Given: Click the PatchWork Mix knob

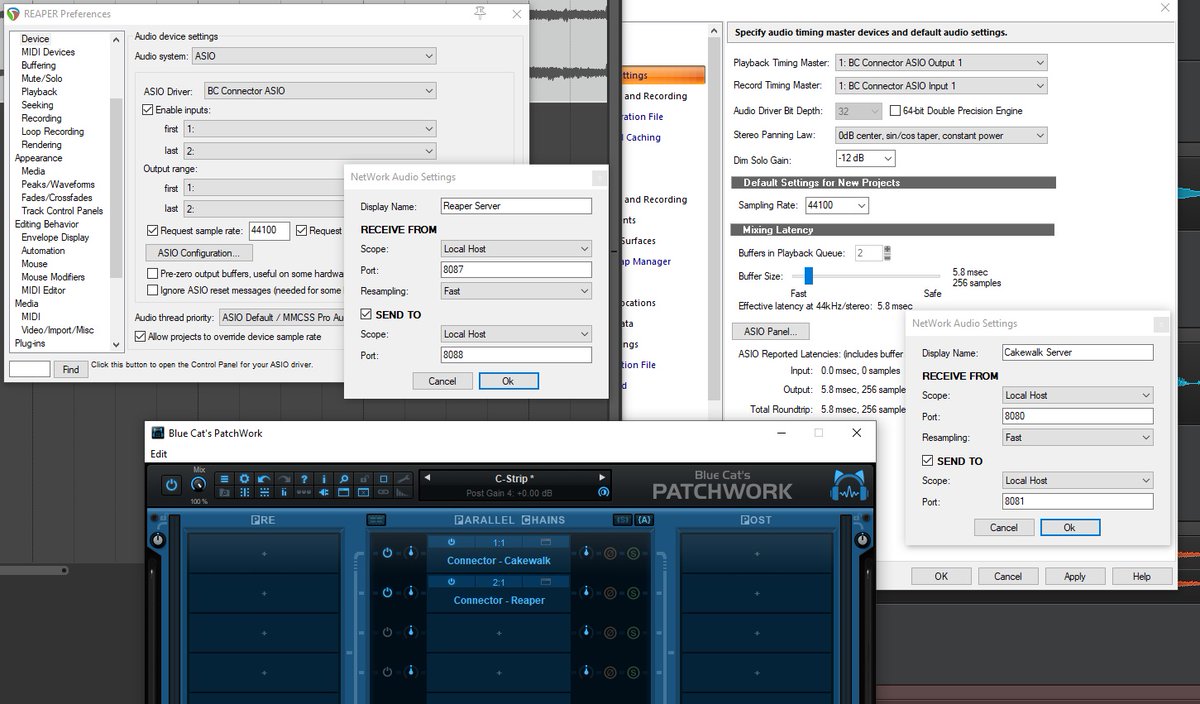Looking at the screenshot, I should tap(199, 485).
